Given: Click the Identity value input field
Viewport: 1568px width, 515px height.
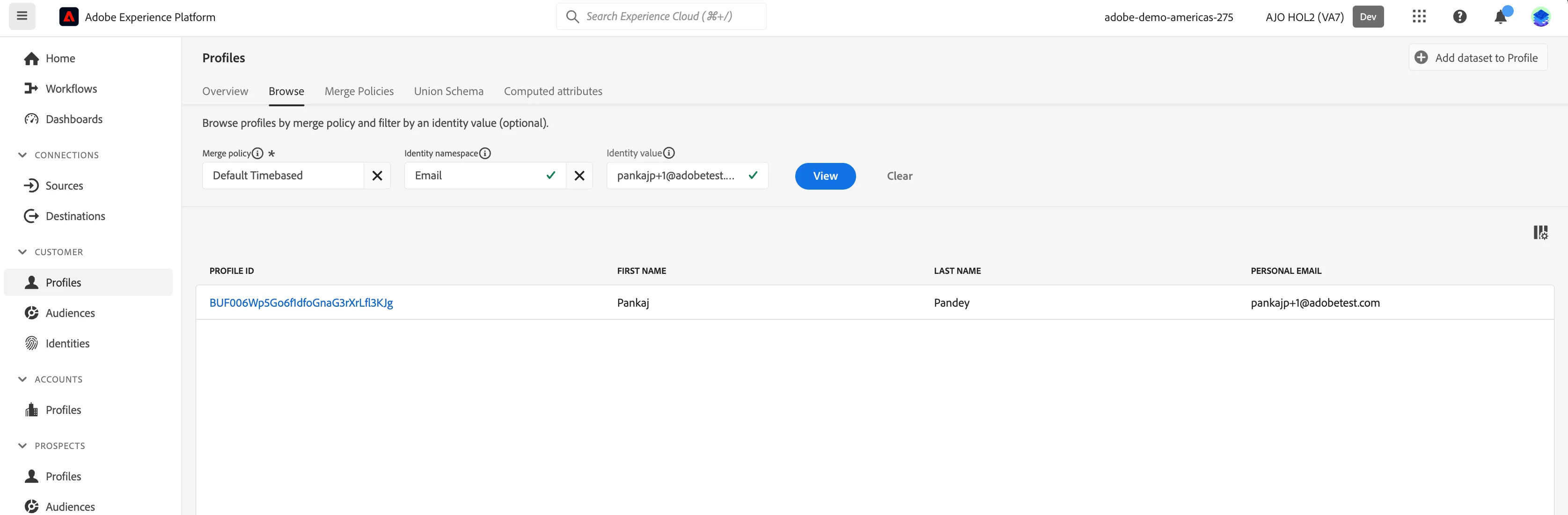Looking at the screenshot, I should [x=687, y=176].
